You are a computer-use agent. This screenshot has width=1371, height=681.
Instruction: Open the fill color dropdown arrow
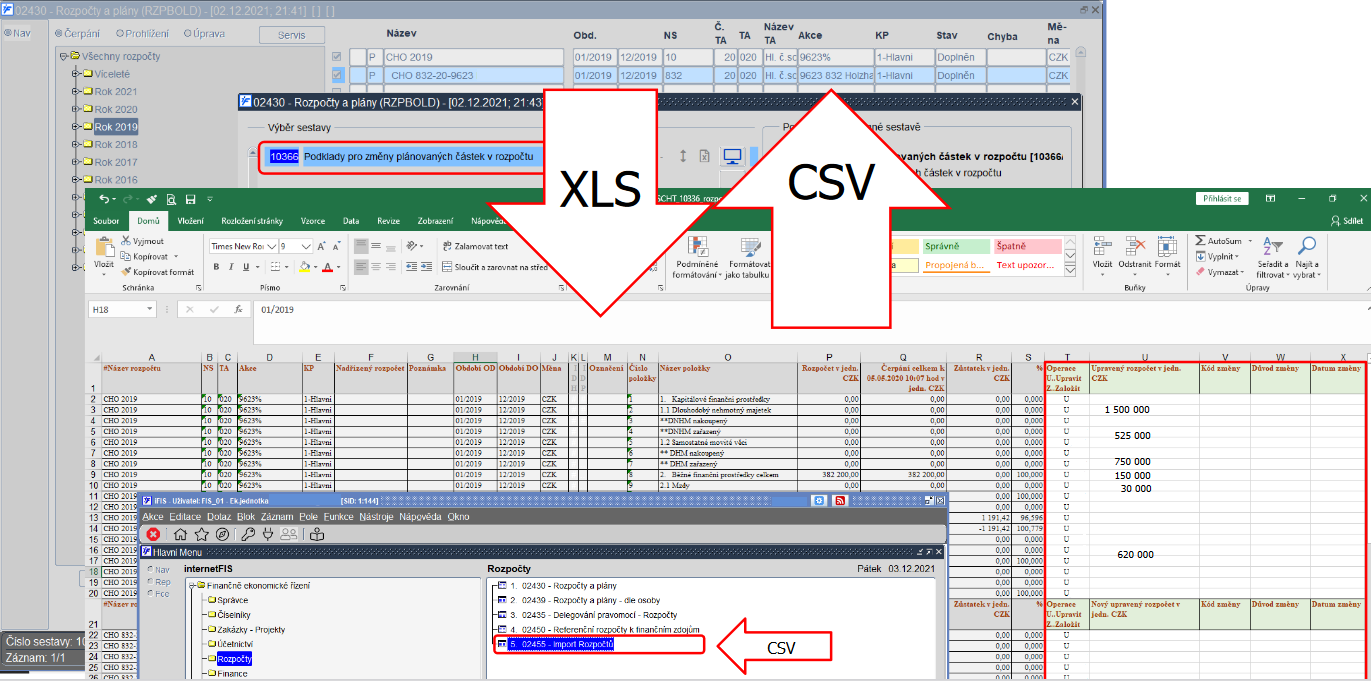pos(316,267)
